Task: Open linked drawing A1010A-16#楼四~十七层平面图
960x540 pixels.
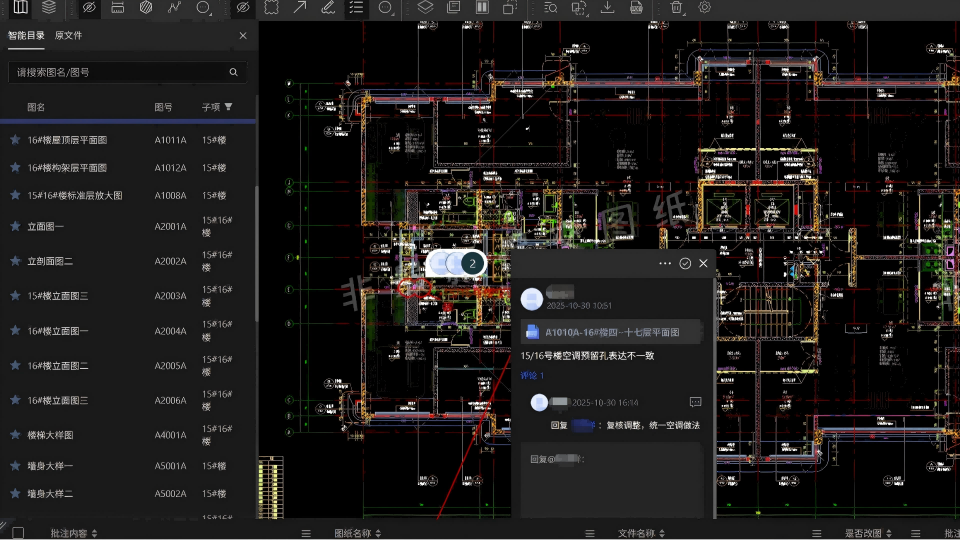Action: [x=611, y=332]
